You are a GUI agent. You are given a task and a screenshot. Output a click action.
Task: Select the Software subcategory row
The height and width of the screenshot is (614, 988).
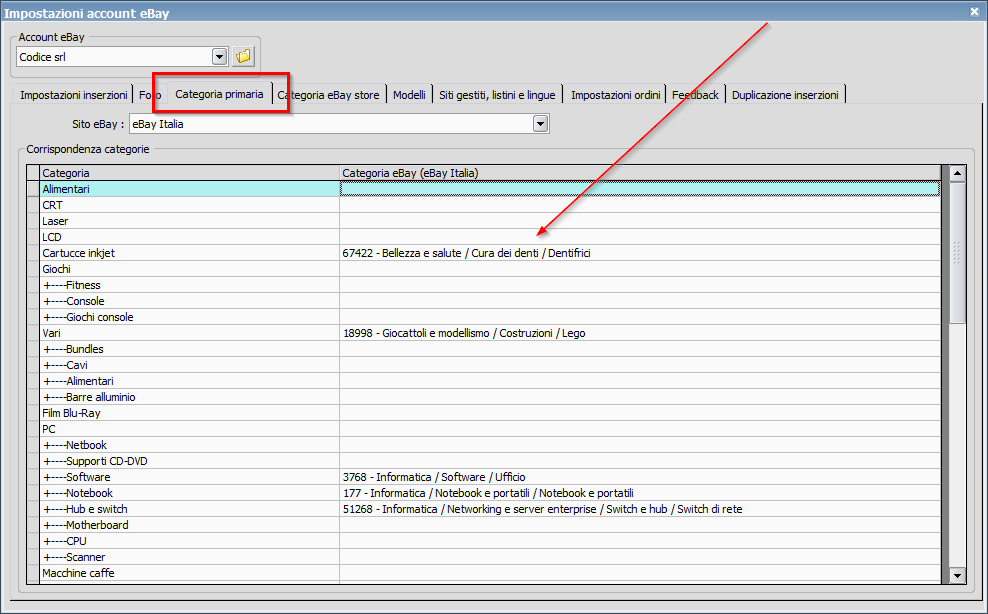(190, 477)
